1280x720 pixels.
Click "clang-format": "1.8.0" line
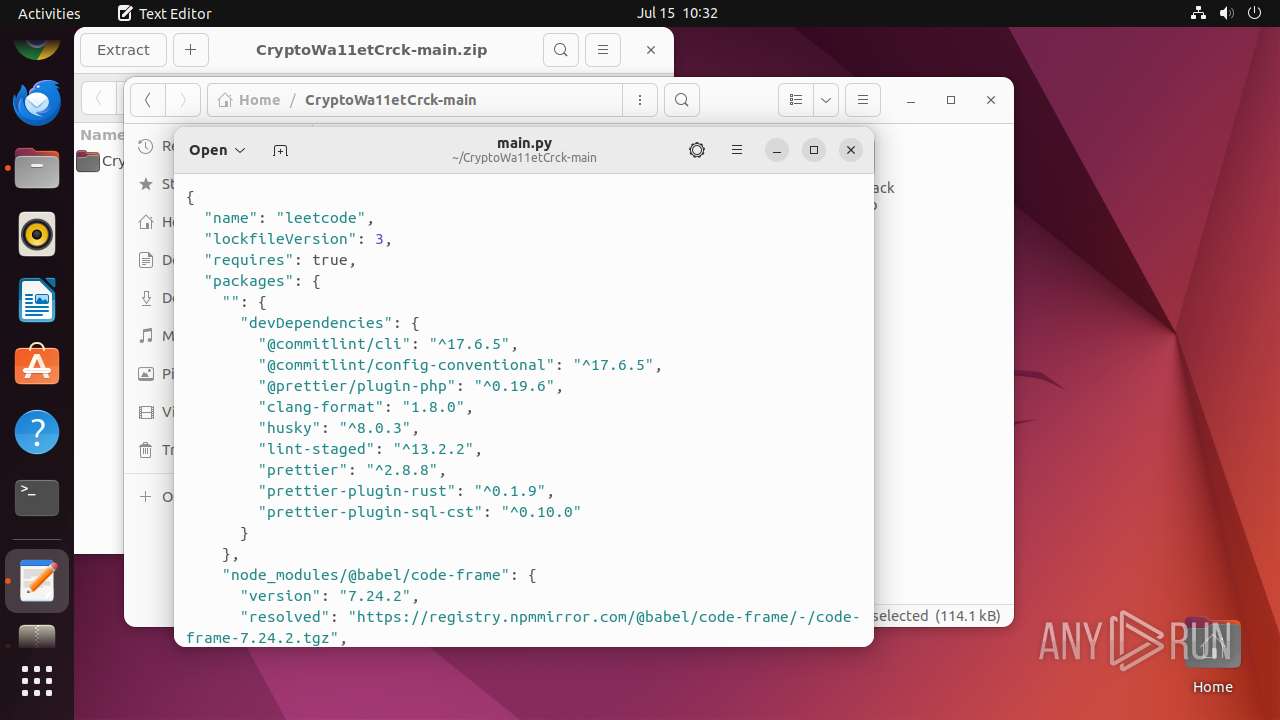tap(365, 407)
